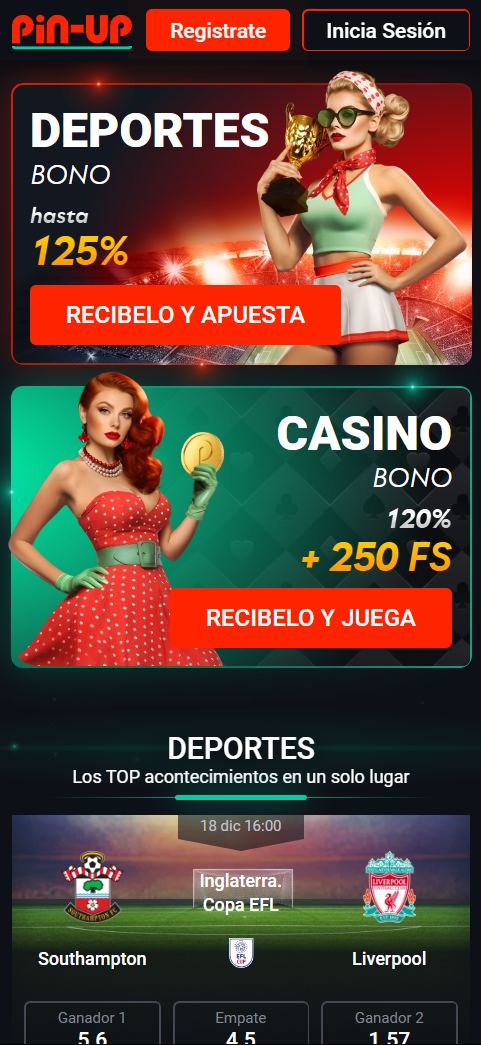Click the Inglaterra. Copa EFL label
Viewport: 481px width, 1045px height.
(241, 893)
